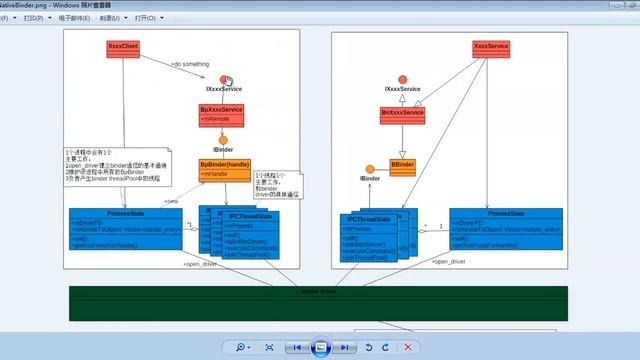The width and height of the screenshot is (640, 360).
Task: Click the BpBinder(handle) class box
Action: click(225, 170)
